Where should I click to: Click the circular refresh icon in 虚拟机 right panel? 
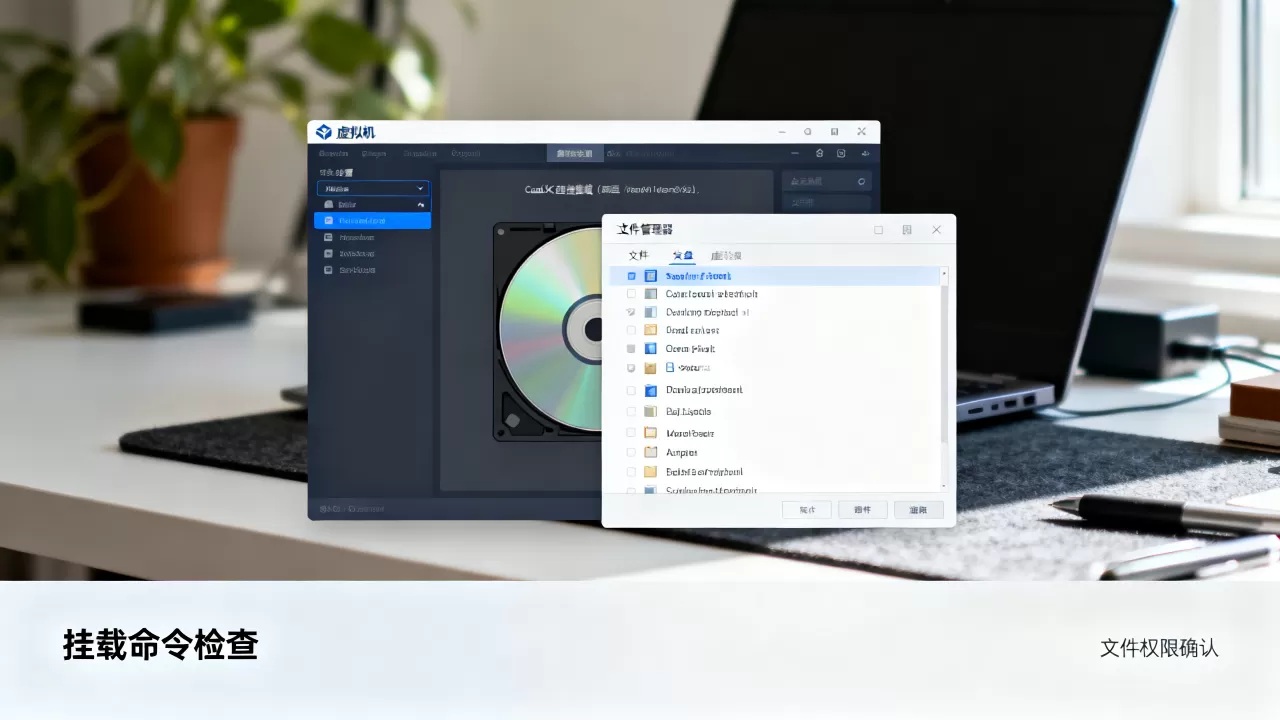coord(861,182)
